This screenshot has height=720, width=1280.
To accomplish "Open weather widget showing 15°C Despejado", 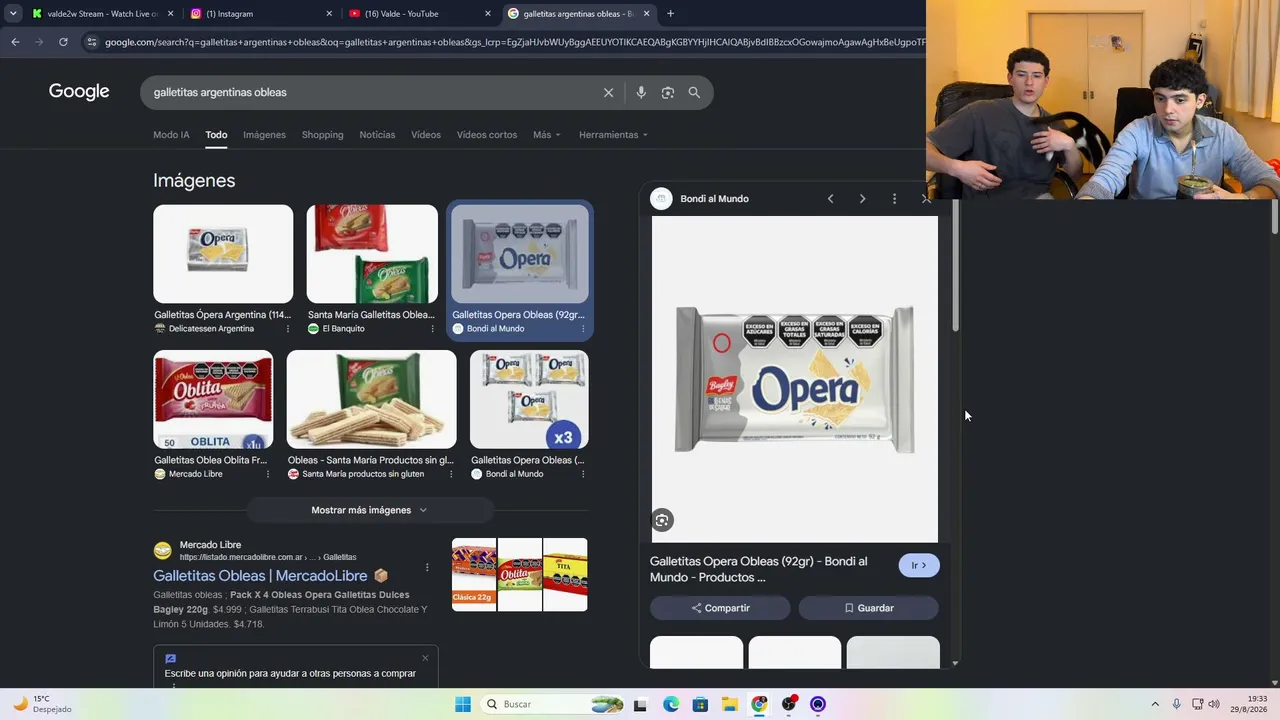I will tap(42, 704).
